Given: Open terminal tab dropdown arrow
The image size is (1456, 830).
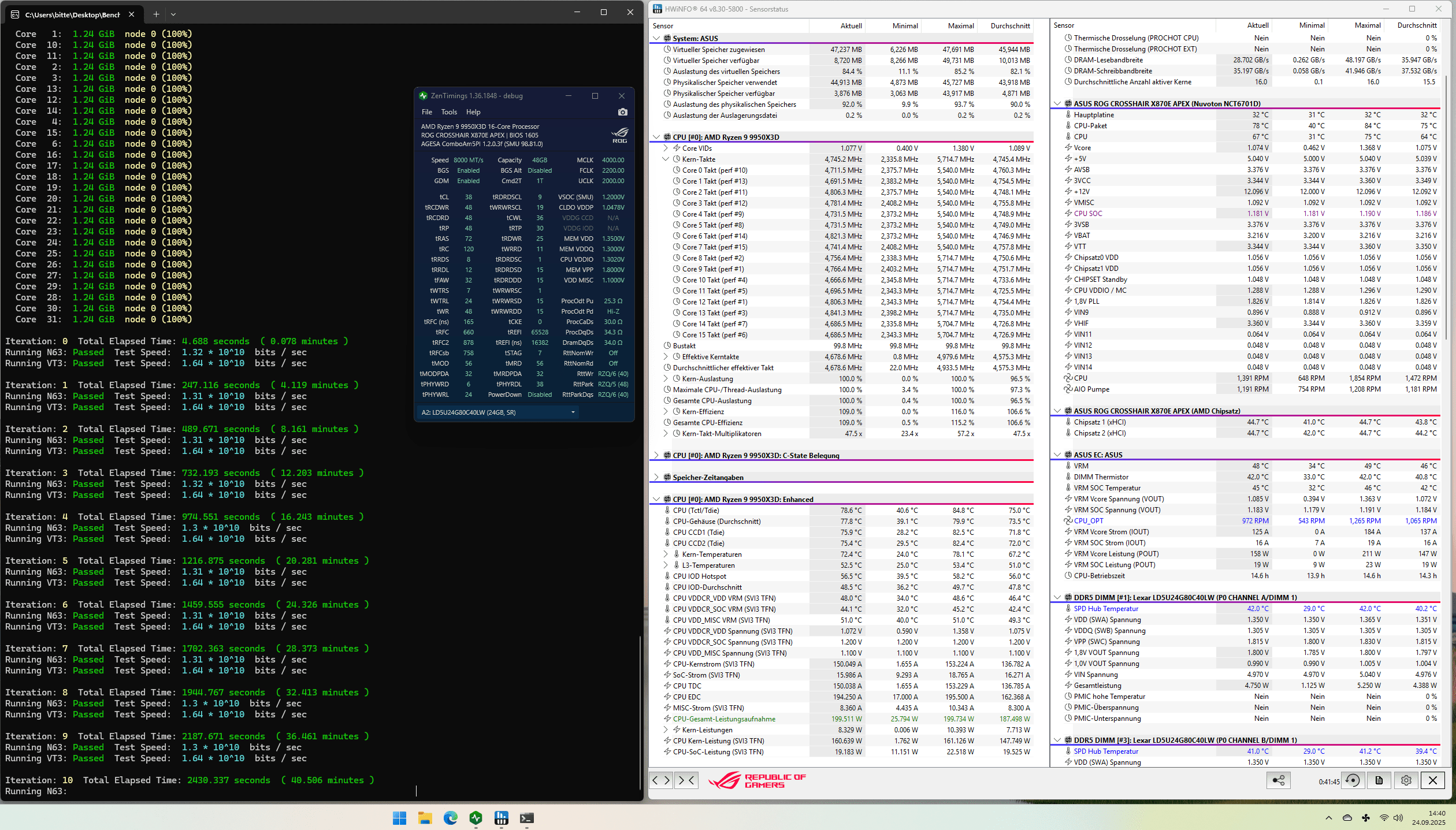Looking at the screenshot, I should pyautogui.click(x=173, y=14).
